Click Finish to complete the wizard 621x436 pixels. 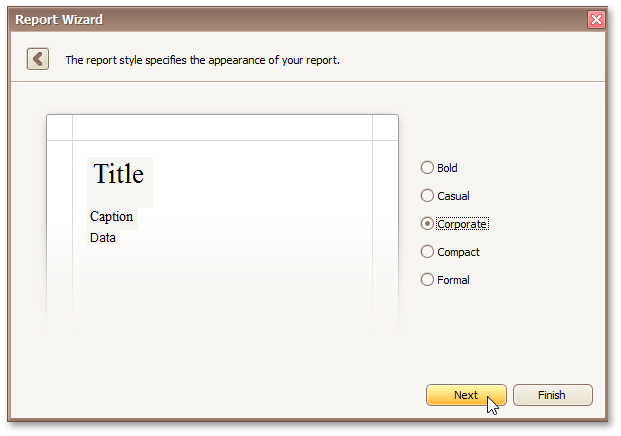click(552, 395)
